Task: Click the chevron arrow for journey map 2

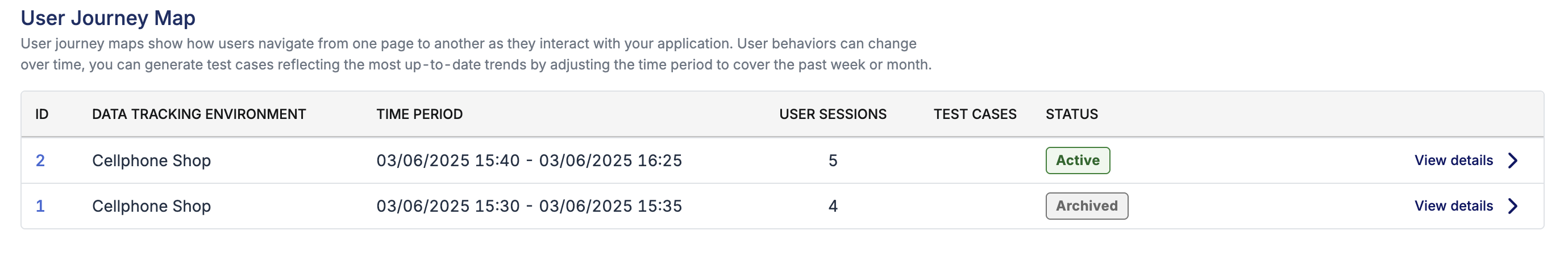Action: pos(1513,161)
